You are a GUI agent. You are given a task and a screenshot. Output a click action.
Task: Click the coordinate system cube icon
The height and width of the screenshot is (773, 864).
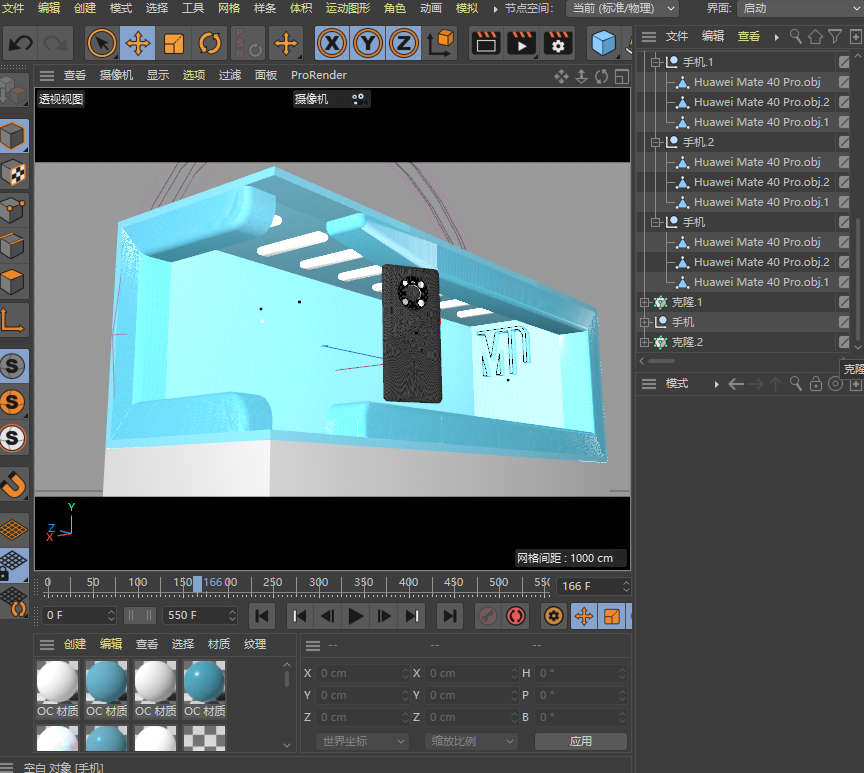[x=441, y=44]
